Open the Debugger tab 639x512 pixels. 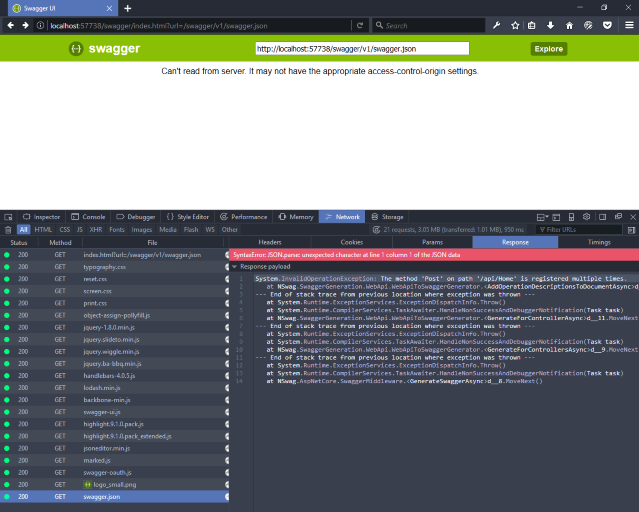tap(136, 217)
